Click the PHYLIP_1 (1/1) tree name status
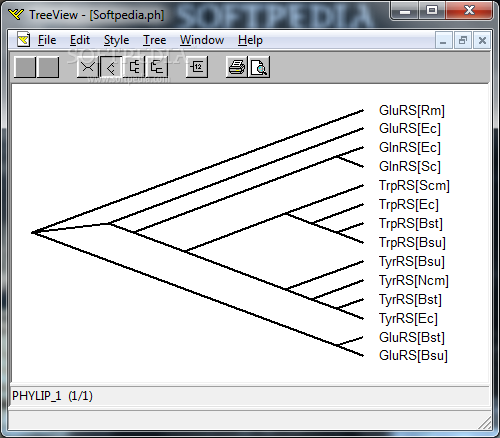 pyautogui.click(x=52, y=396)
